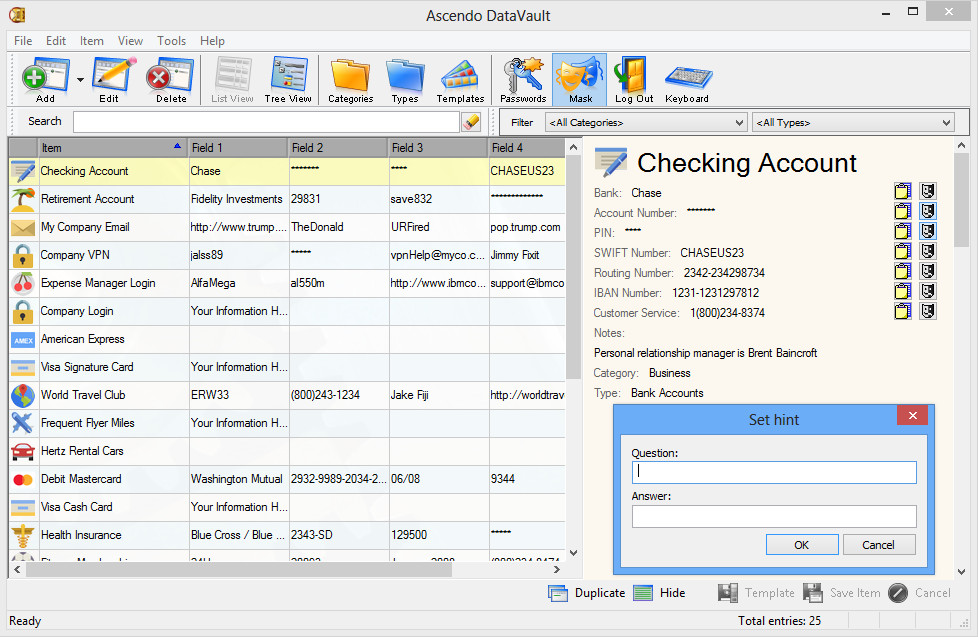The image size is (978, 637).
Task: Open the Help menu
Action: pyautogui.click(x=212, y=41)
